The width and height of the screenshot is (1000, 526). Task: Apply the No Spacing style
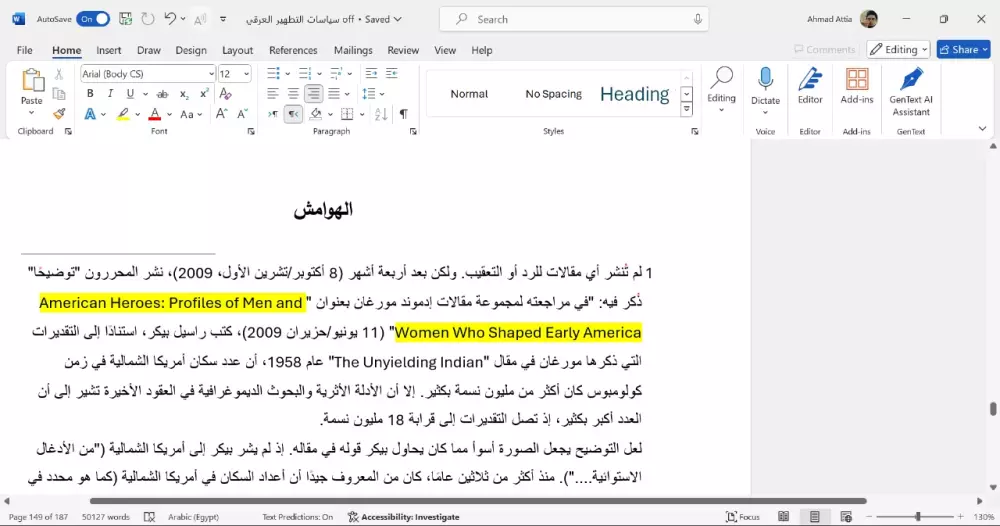[x=554, y=94]
